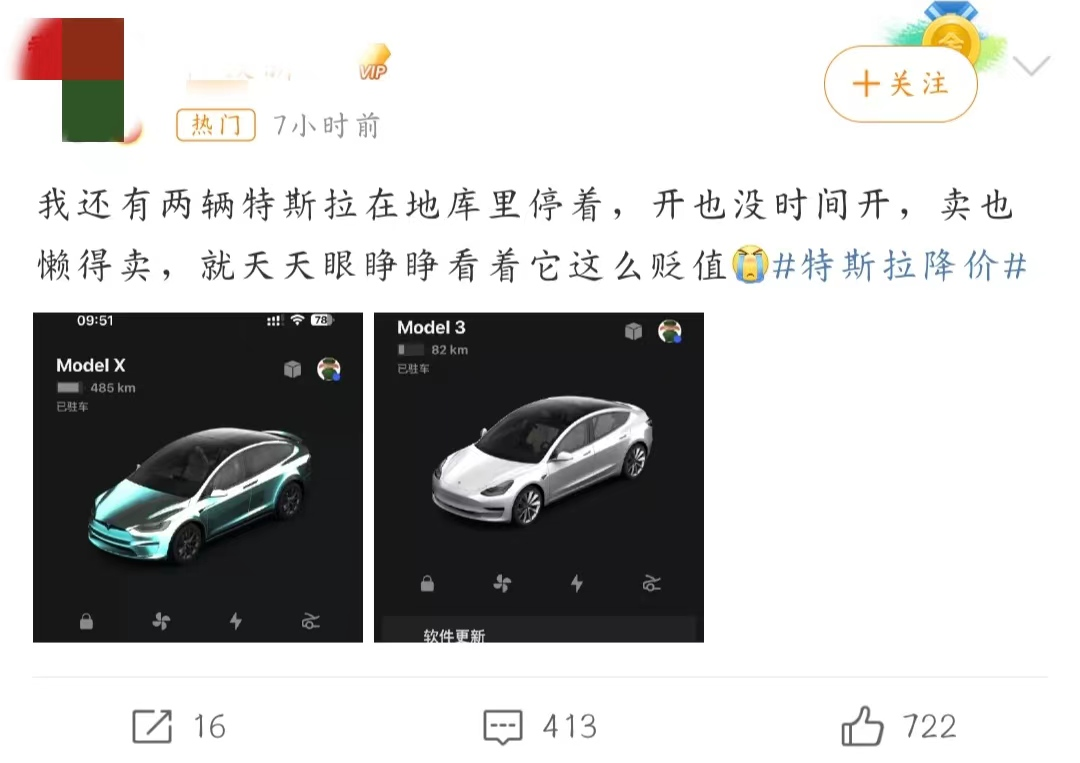Tap the charging bolt icon under Model 3
Viewport: 1080px width, 763px height.
point(577,583)
